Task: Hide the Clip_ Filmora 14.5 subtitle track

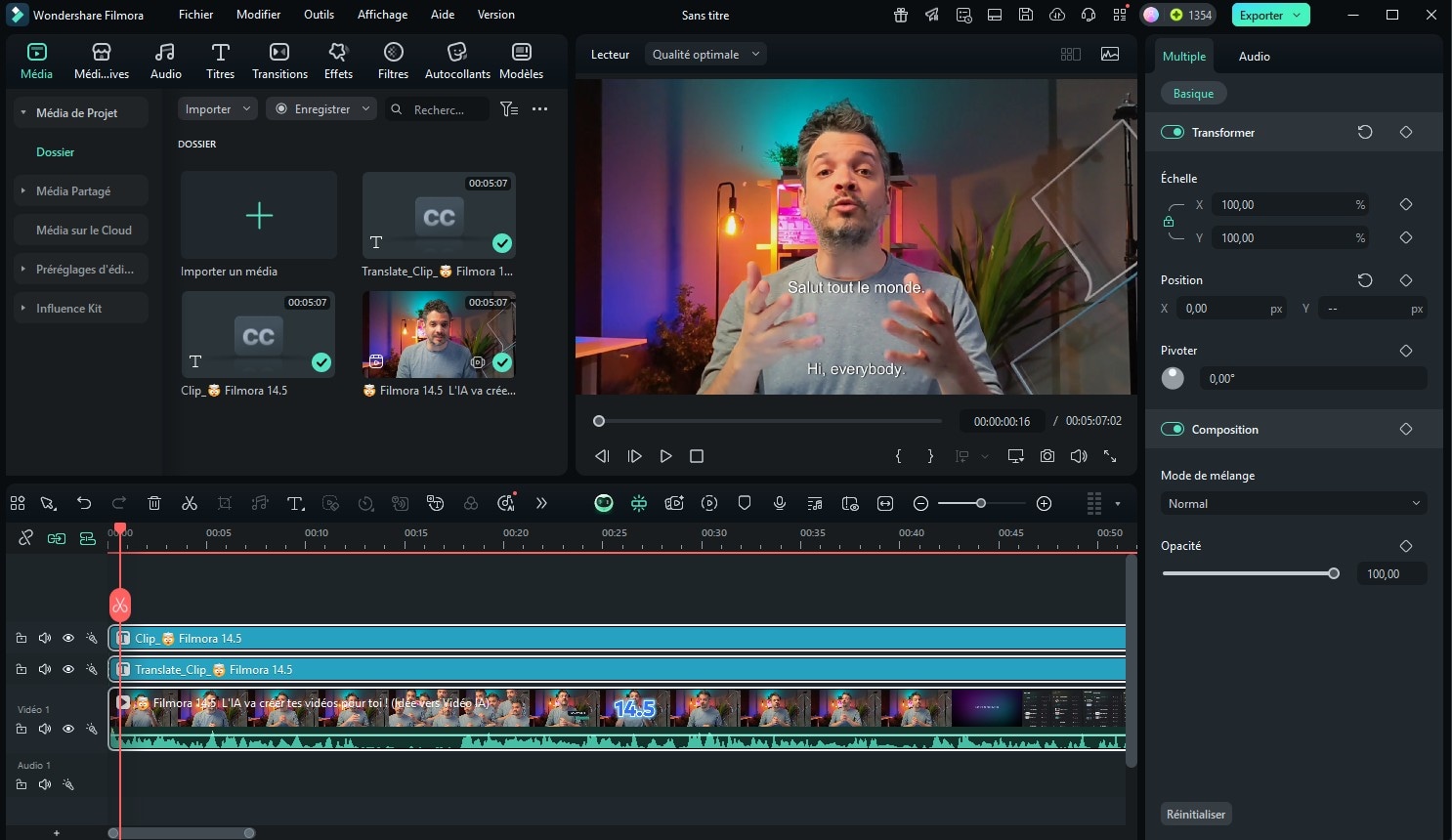Action: tap(68, 638)
